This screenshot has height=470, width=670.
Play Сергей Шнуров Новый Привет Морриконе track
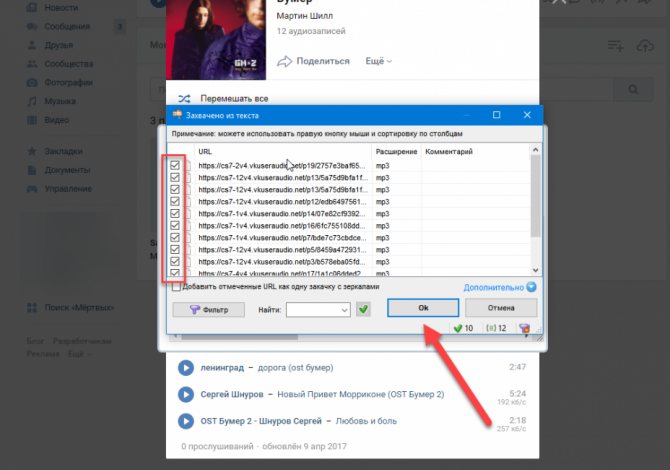coord(186,394)
